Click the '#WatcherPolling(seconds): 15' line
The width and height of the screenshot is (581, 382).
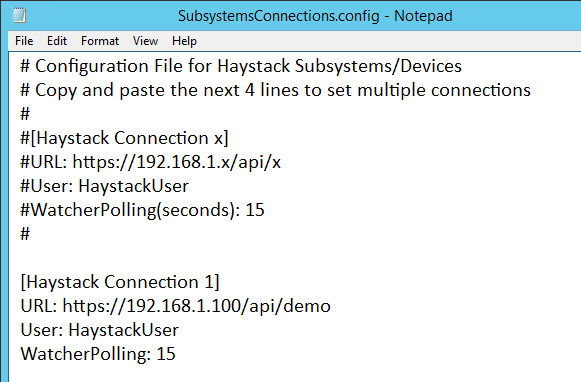142,210
